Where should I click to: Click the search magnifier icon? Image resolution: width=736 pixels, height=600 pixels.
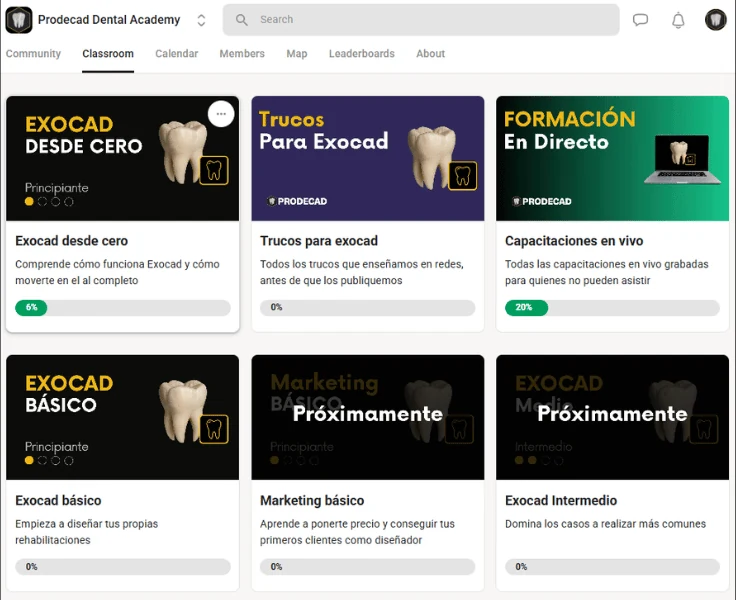point(242,20)
